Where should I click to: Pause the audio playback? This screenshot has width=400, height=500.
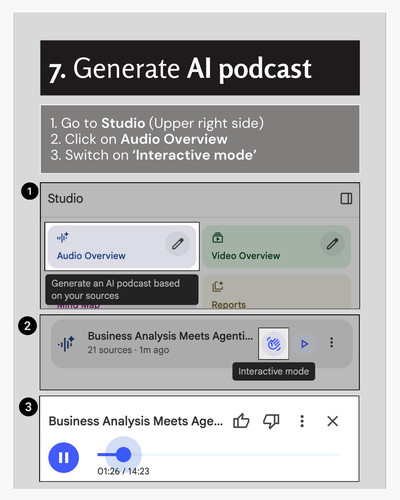tap(64, 457)
